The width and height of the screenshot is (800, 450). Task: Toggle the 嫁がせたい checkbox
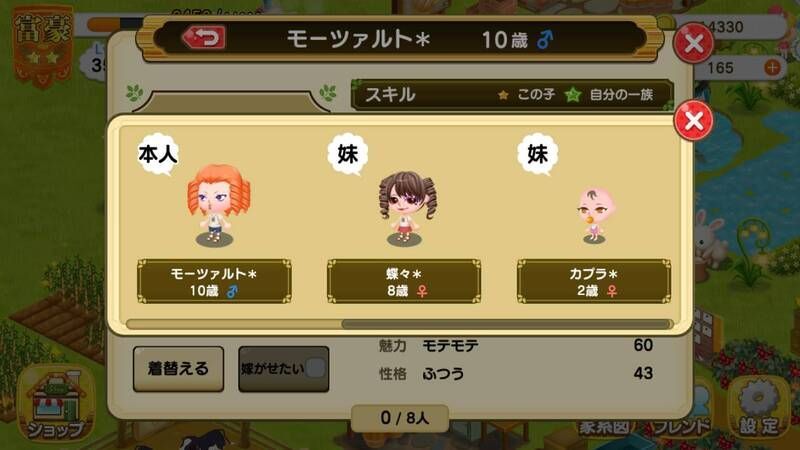(315, 368)
